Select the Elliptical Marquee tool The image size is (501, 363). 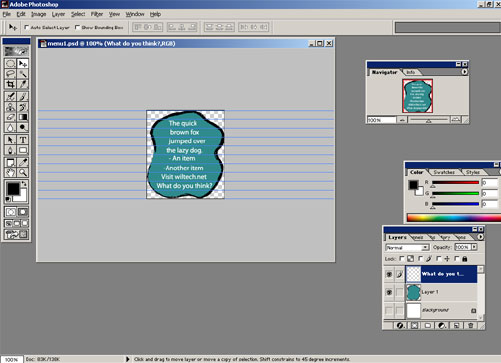point(10,63)
